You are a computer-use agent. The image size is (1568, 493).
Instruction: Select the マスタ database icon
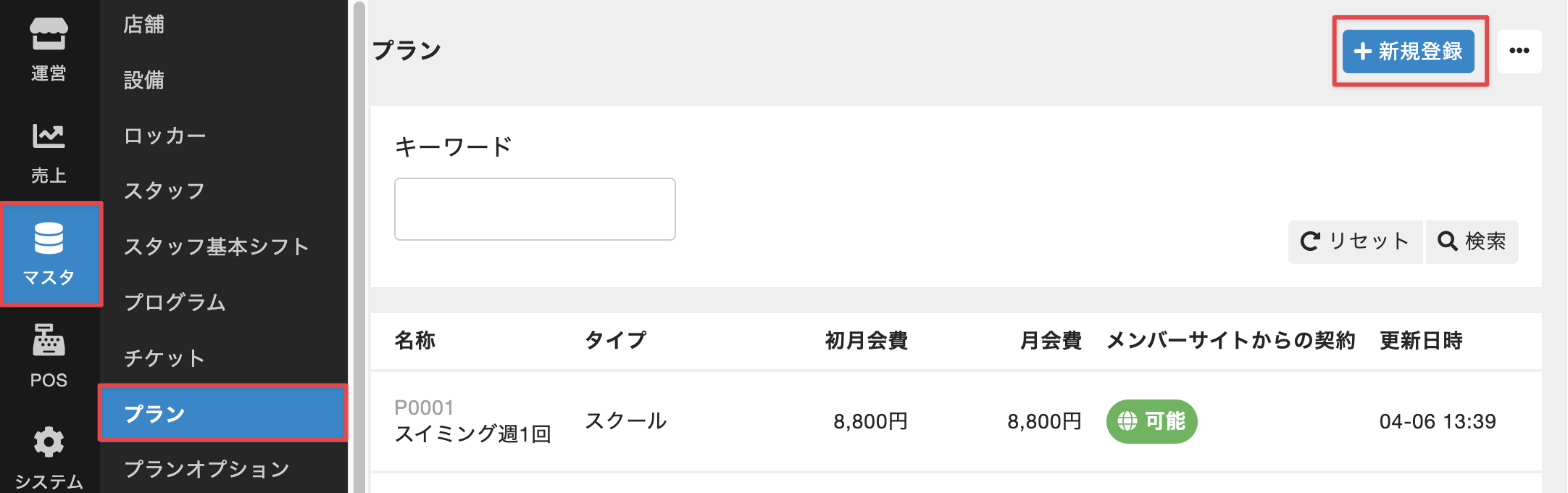coord(49,254)
